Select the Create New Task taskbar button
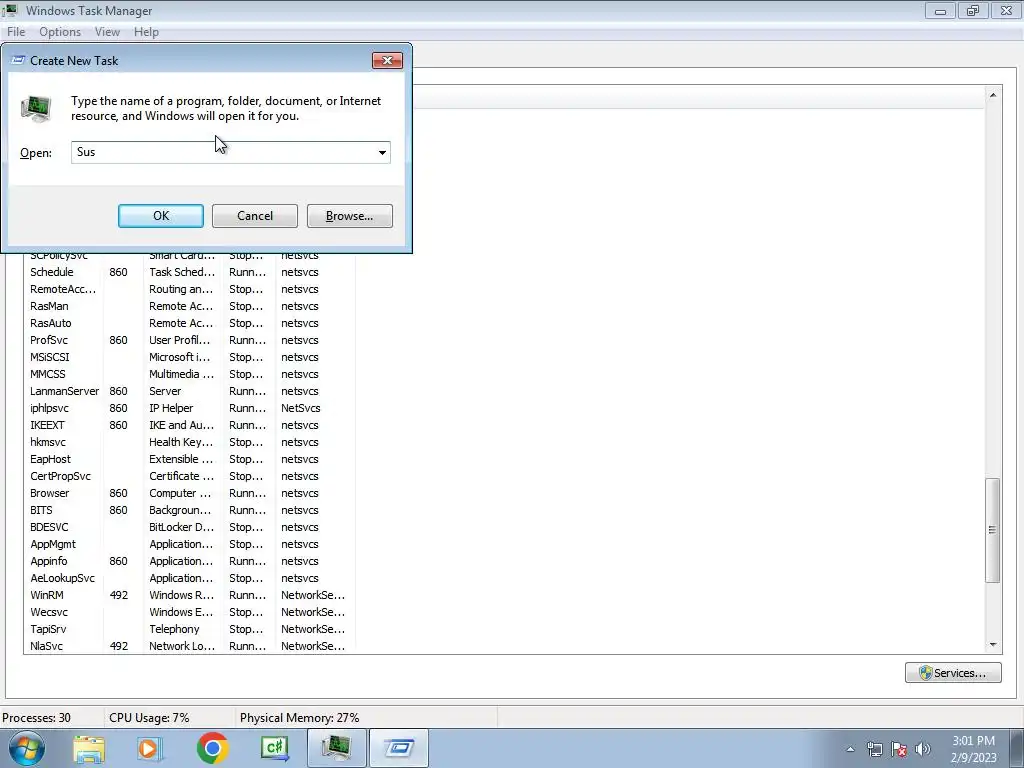Image resolution: width=1024 pixels, height=768 pixels. pos(399,748)
